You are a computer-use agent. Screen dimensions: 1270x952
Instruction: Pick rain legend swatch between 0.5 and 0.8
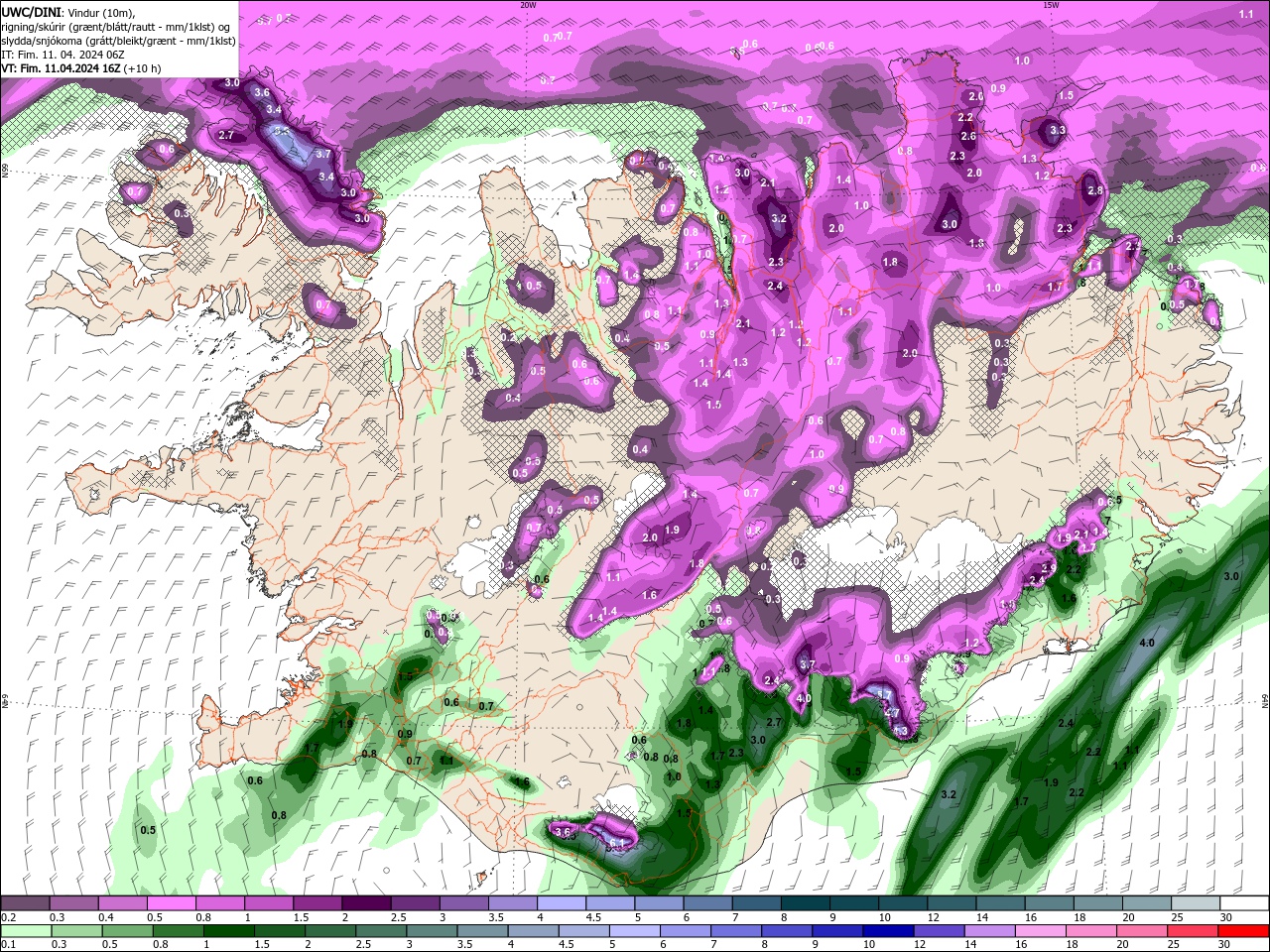click(127, 931)
